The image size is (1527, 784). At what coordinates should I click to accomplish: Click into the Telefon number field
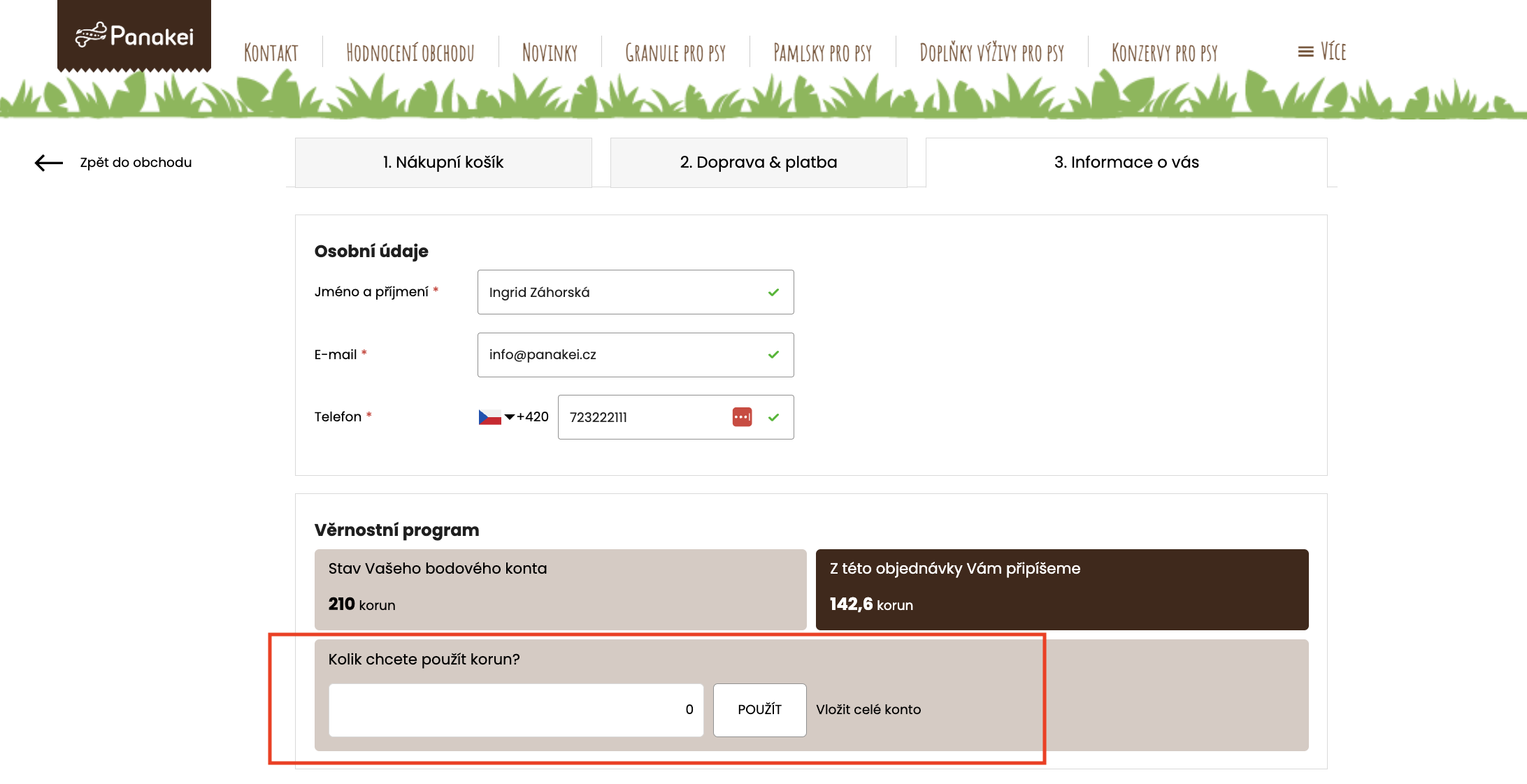(x=643, y=417)
